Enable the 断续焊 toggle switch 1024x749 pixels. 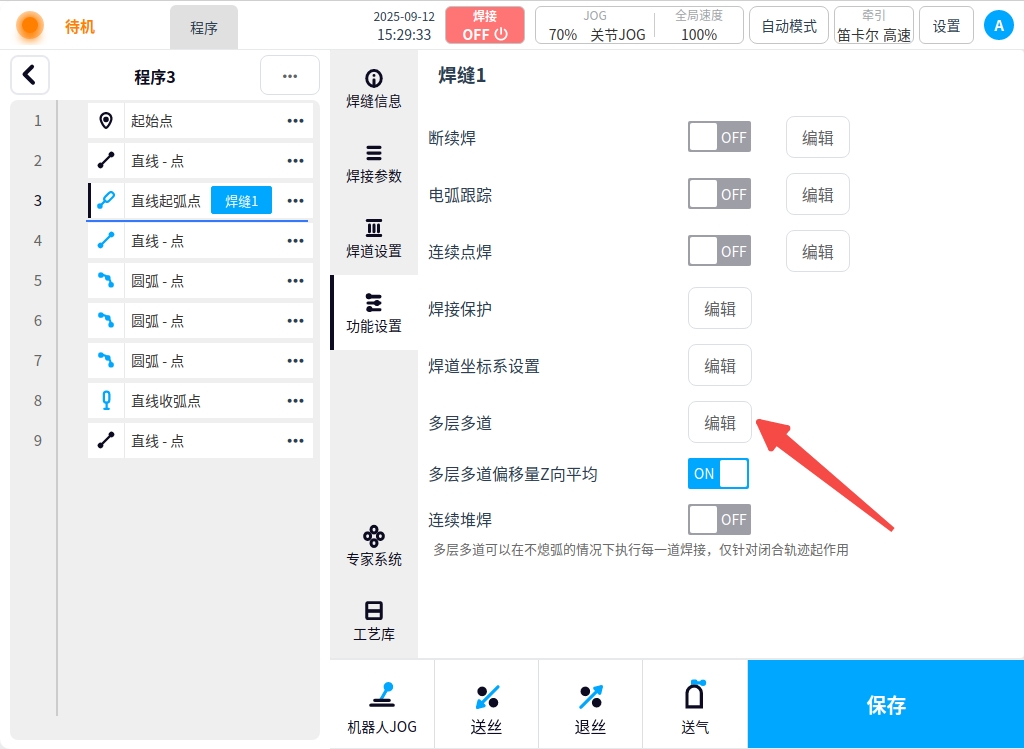pos(719,138)
